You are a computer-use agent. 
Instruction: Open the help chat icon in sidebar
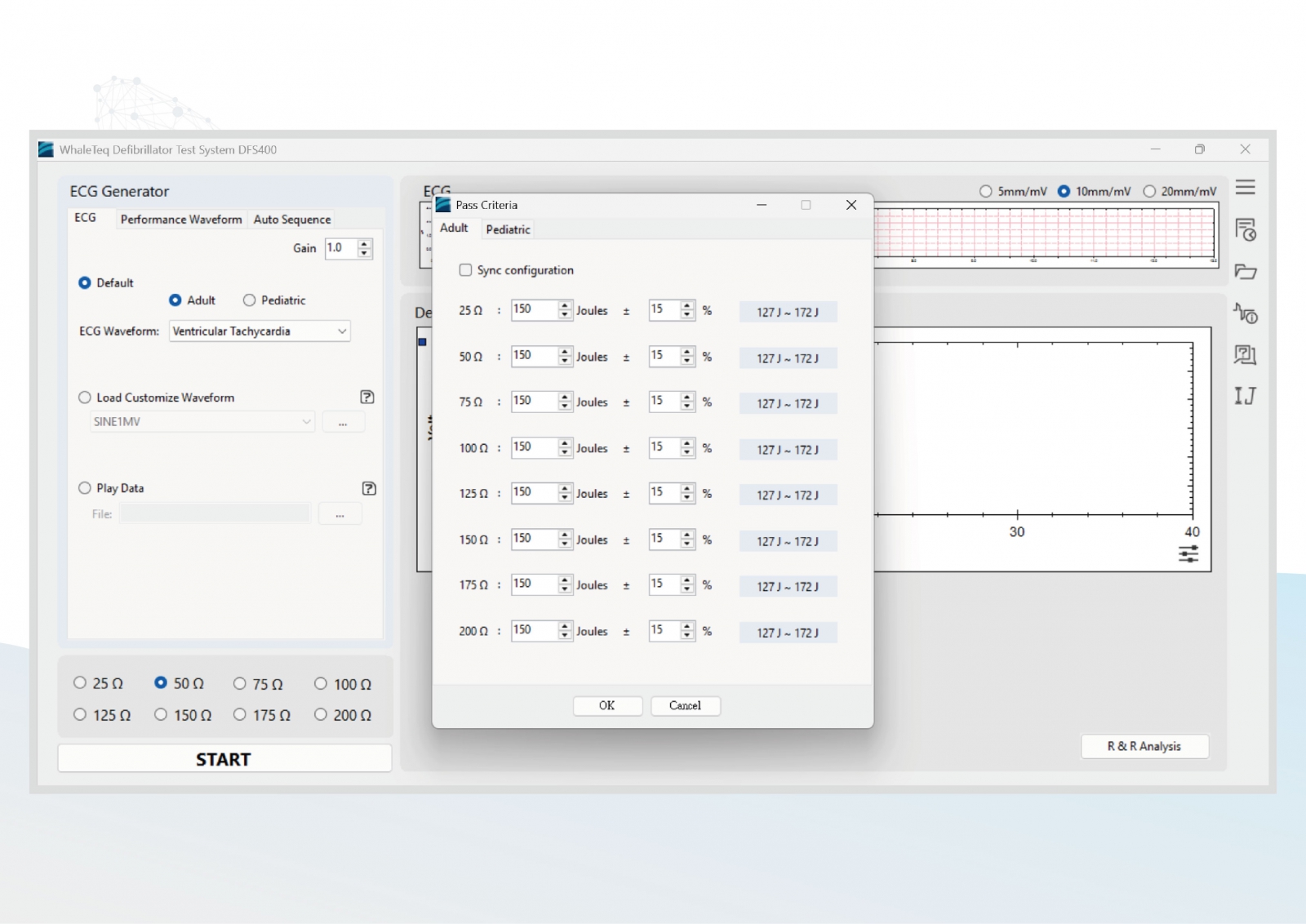(x=1245, y=354)
